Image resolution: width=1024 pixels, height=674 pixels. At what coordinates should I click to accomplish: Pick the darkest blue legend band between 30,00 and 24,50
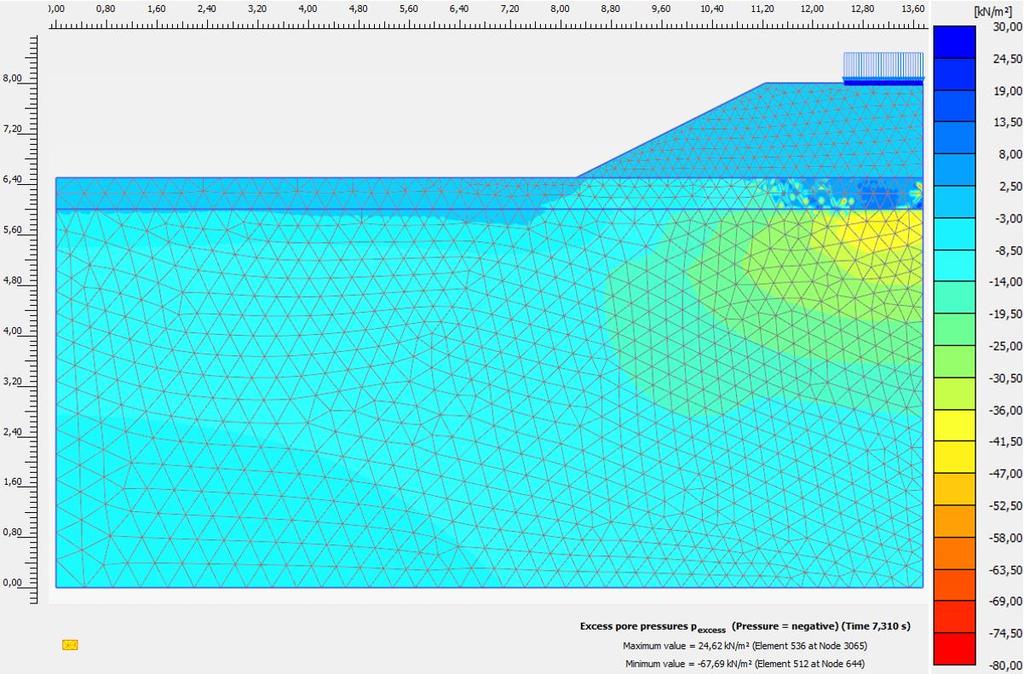tap(954, 42)
